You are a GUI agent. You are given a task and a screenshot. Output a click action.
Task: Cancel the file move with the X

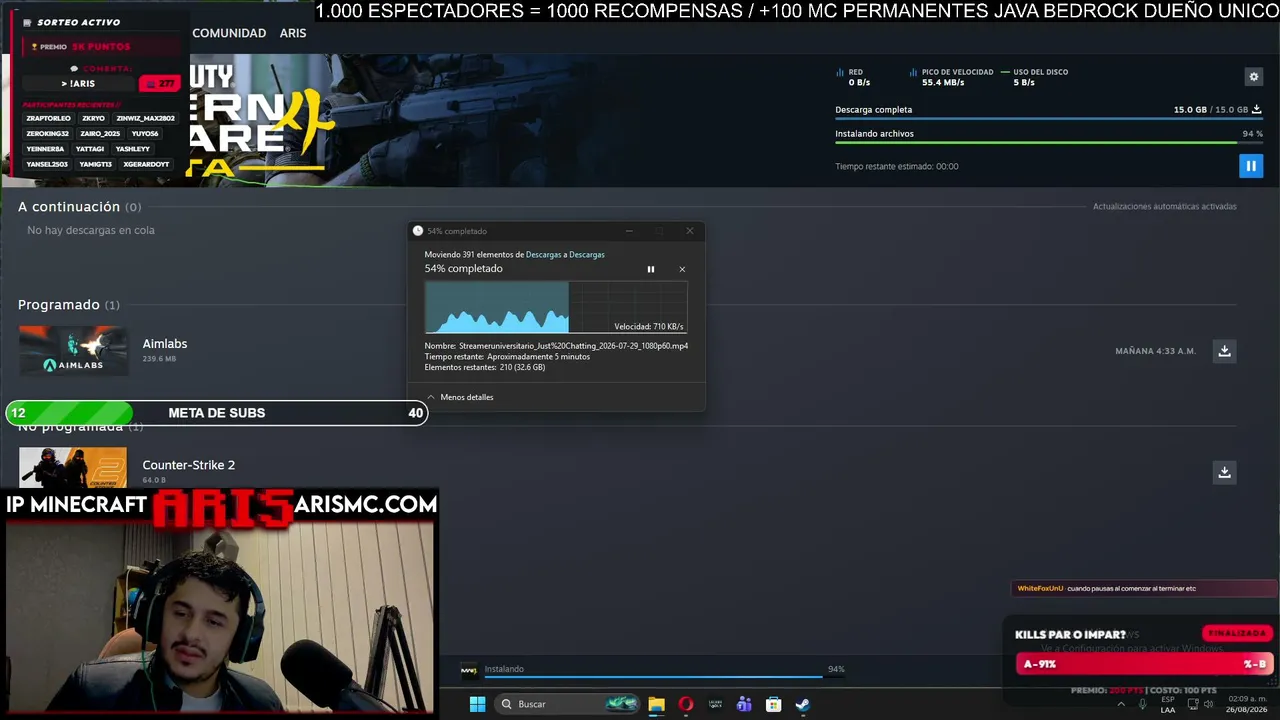click(682, 269)
